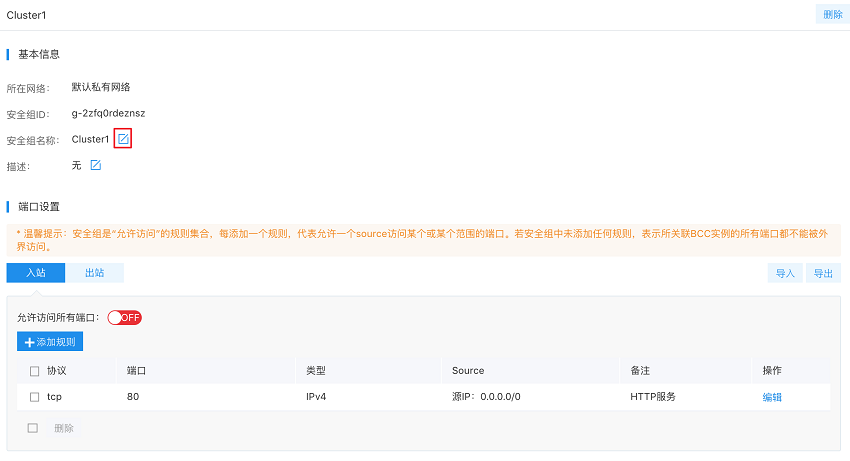The width and height of the screenshot is (850, 461).
Task: Select the security group ID g-2zfq0rdeznsz
Action: 108,113
